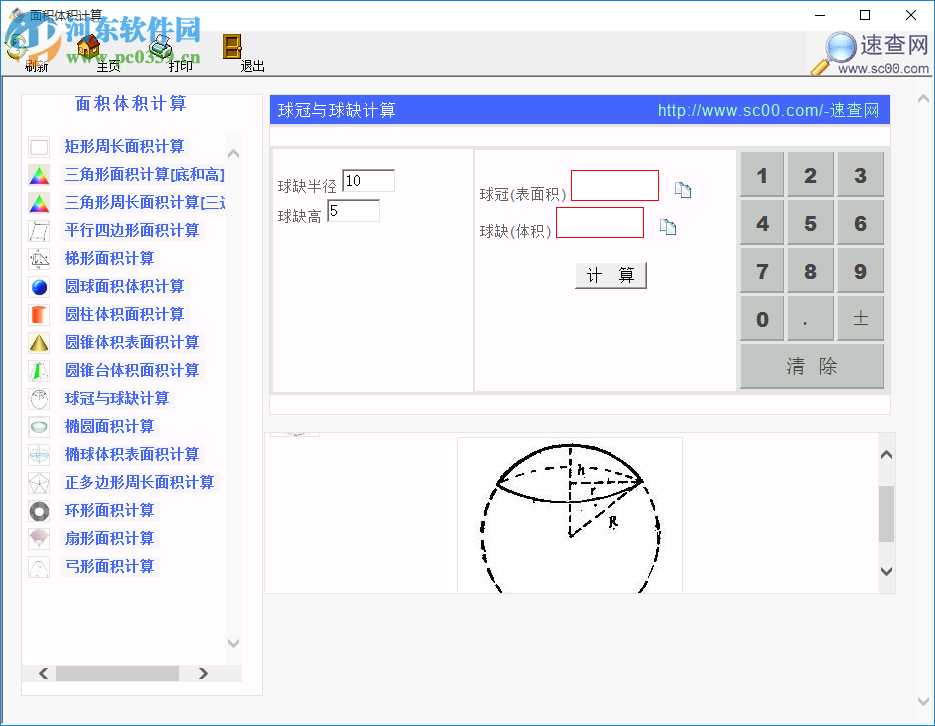
Task: Copy the 球缺(体积) result using copy icon
Action: tap(668, 227)
